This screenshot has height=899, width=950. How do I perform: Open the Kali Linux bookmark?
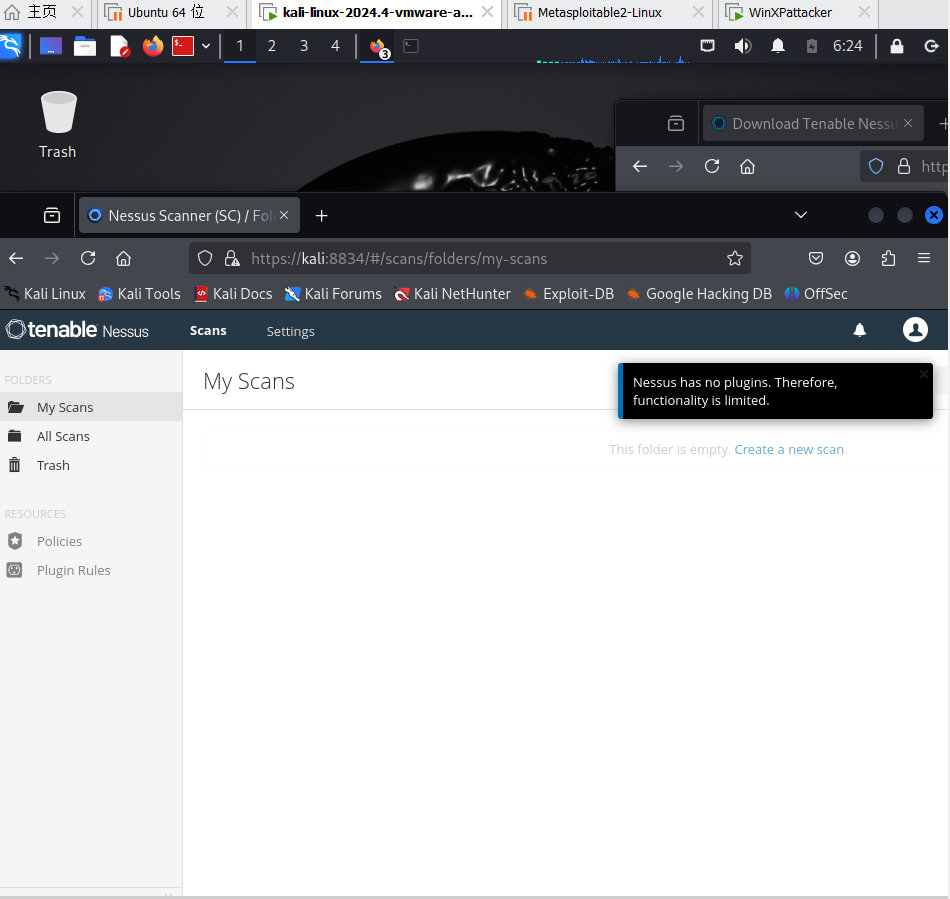(x=45, y=294)
